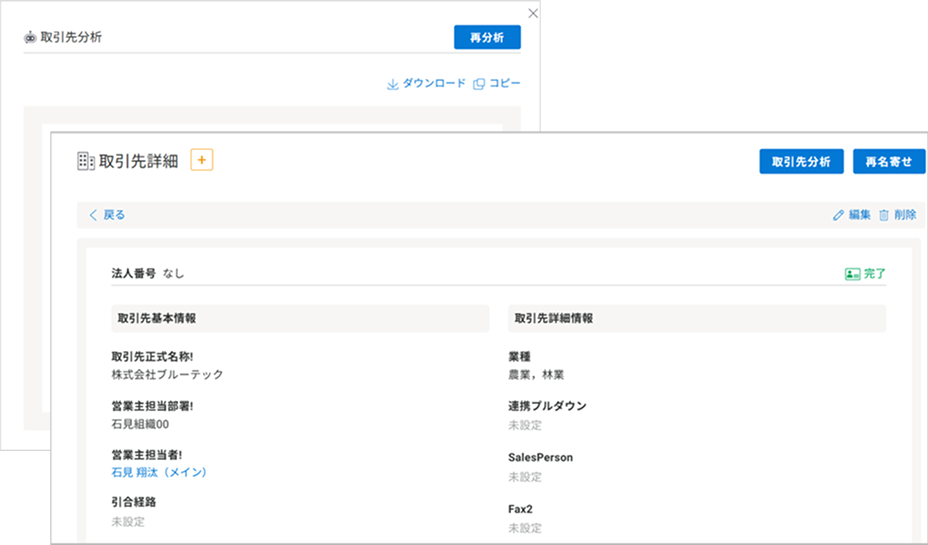Select the 連携プルダウン 未設定 value
This screenshot has height=545, width=928.
(x=525, y=425)
